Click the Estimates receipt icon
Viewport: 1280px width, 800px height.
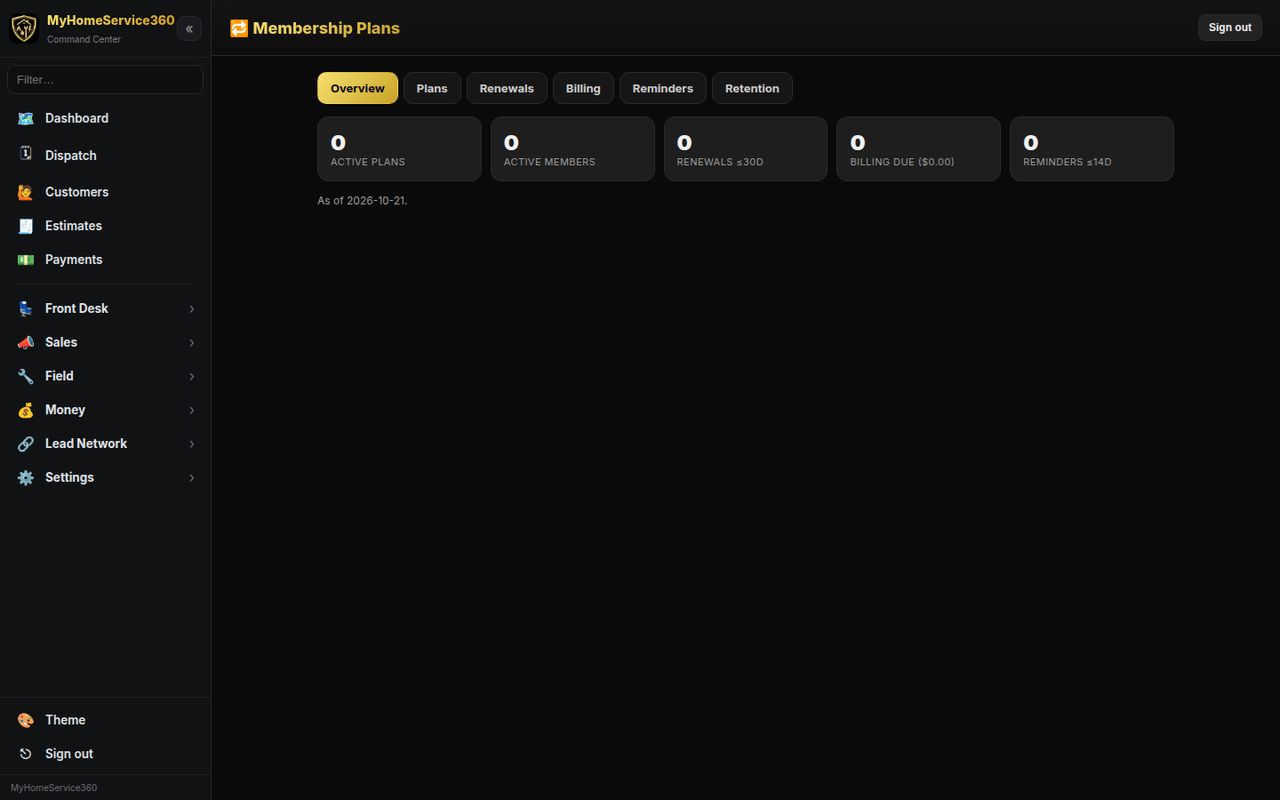[x=26, y=226]
